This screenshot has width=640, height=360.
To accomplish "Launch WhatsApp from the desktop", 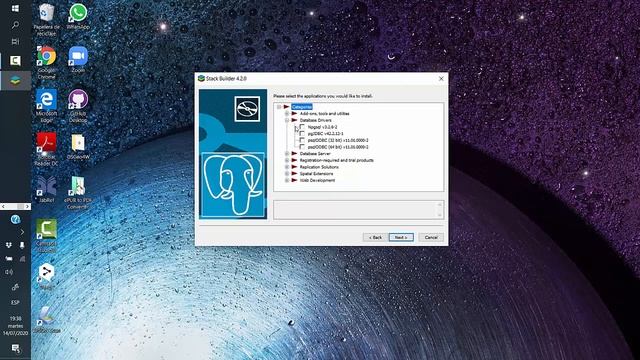I will click(x=78, y=16).
